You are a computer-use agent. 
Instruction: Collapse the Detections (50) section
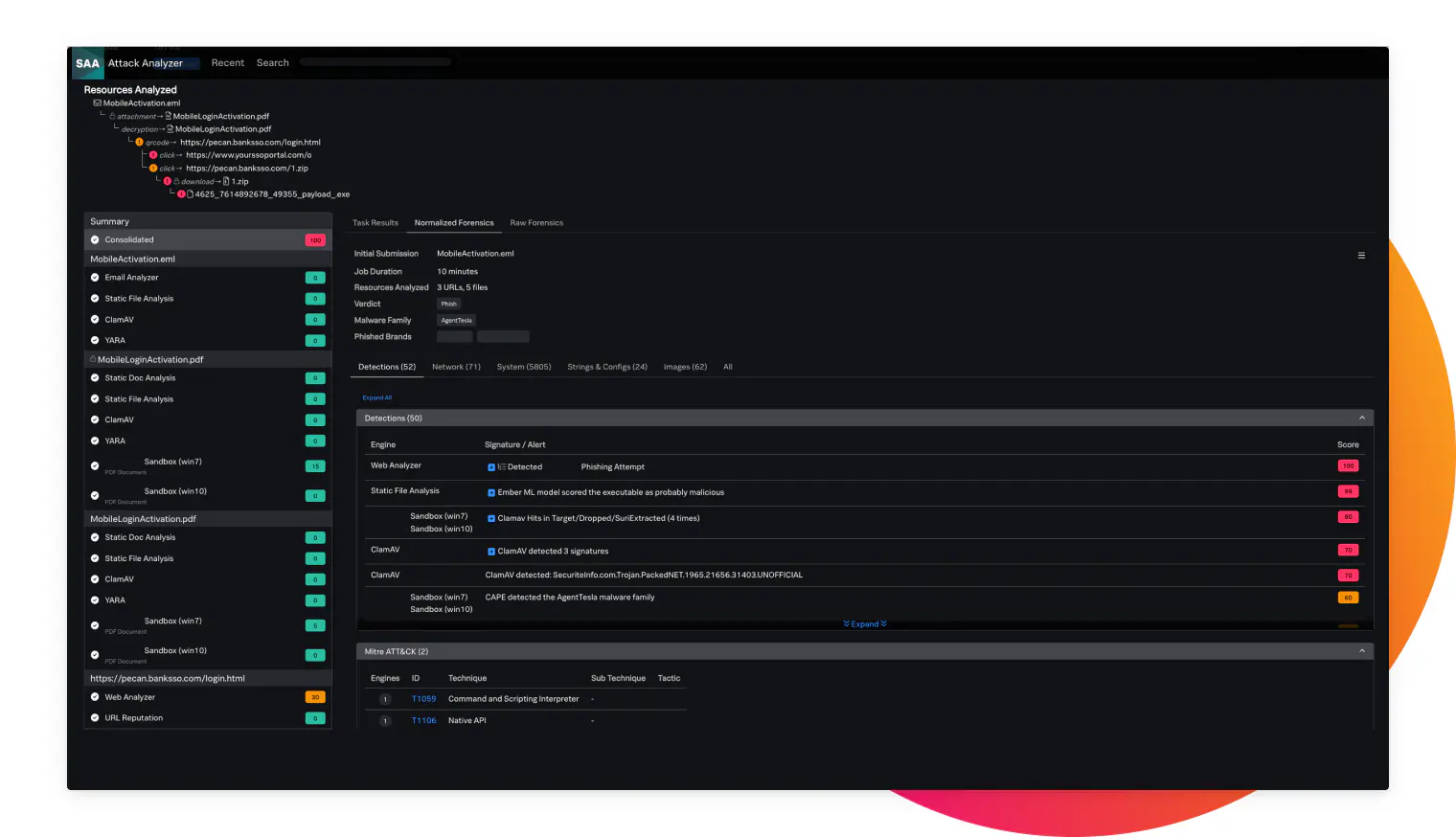[x=1361, y=418]
